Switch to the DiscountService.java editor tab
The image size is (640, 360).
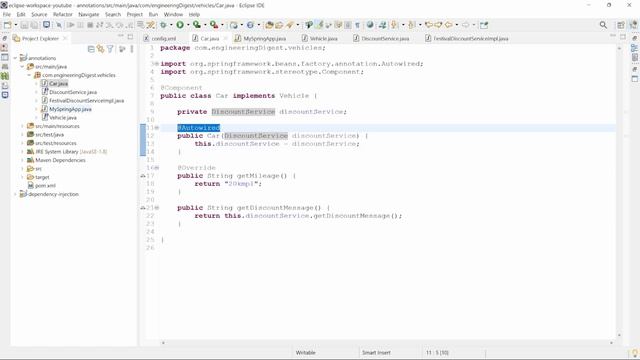pos(385,38)
